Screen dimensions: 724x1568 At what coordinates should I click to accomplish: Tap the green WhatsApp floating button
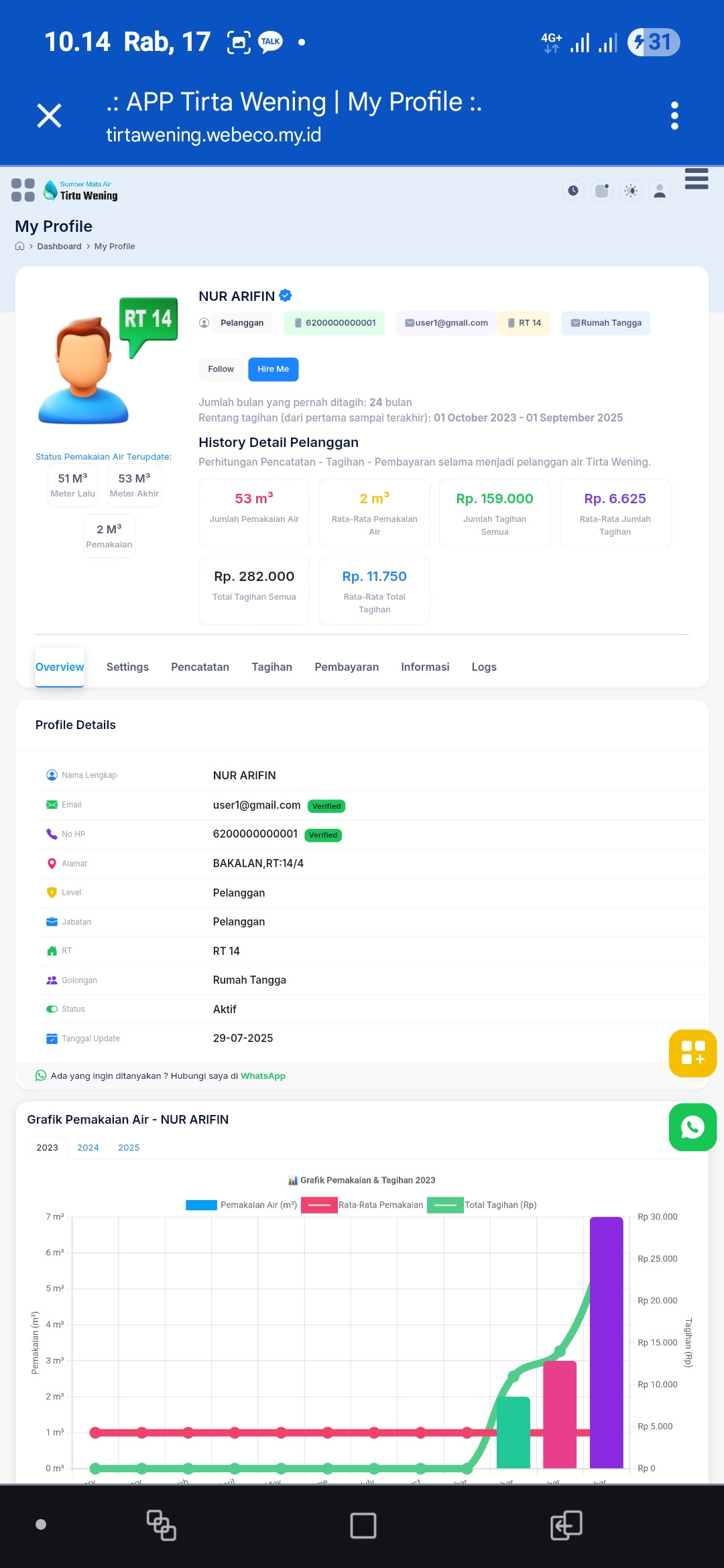coord(692,1127)
